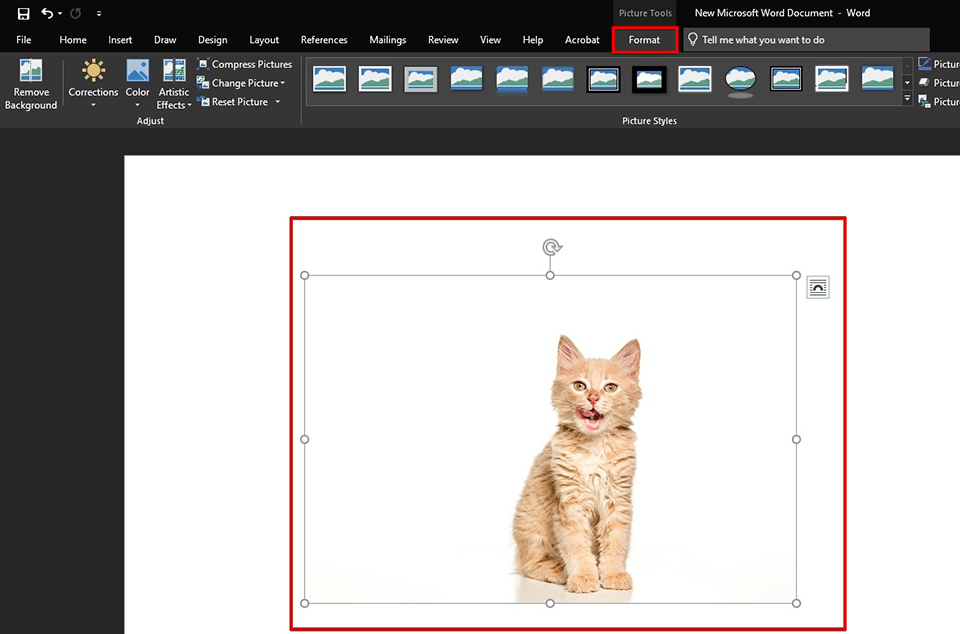
Task: Expand the Reset Picture dropdown arrow
Action: [278, 102]
